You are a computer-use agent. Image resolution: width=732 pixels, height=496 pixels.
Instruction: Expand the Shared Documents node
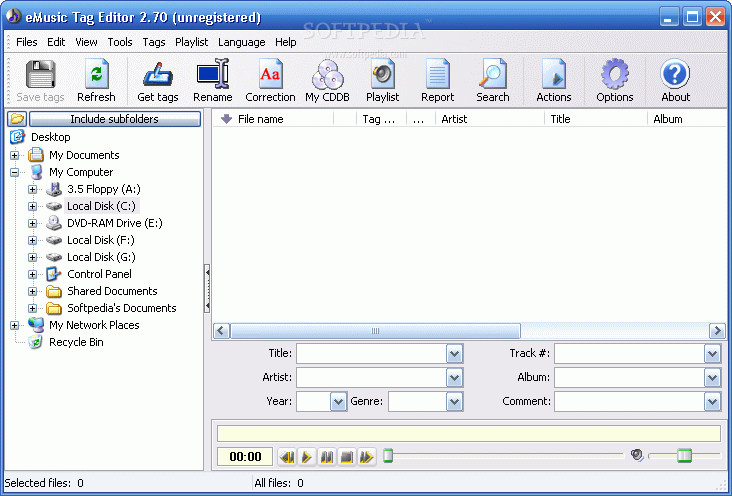(x=32, y=291)
